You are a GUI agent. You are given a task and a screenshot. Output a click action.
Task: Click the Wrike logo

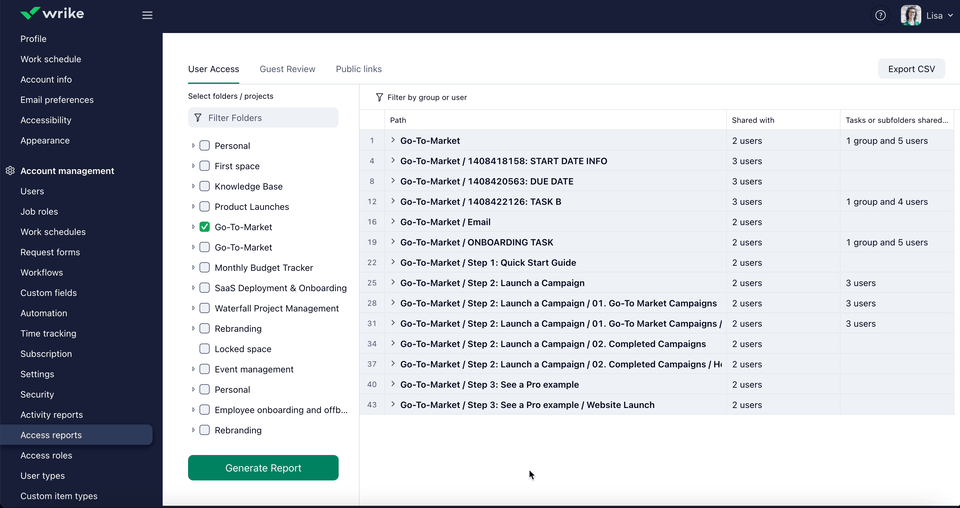pyautogui.click(x=52, y=15)
